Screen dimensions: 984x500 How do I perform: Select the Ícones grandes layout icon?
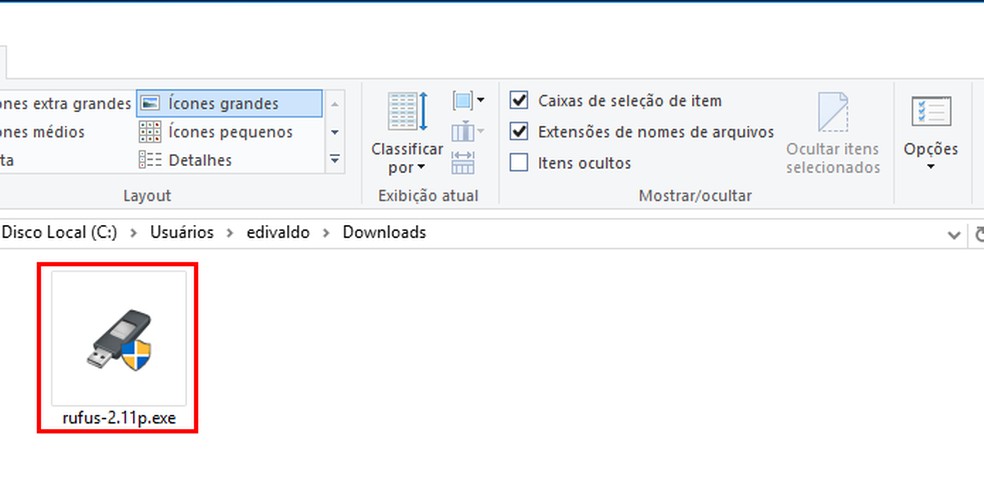pos(150,103)
